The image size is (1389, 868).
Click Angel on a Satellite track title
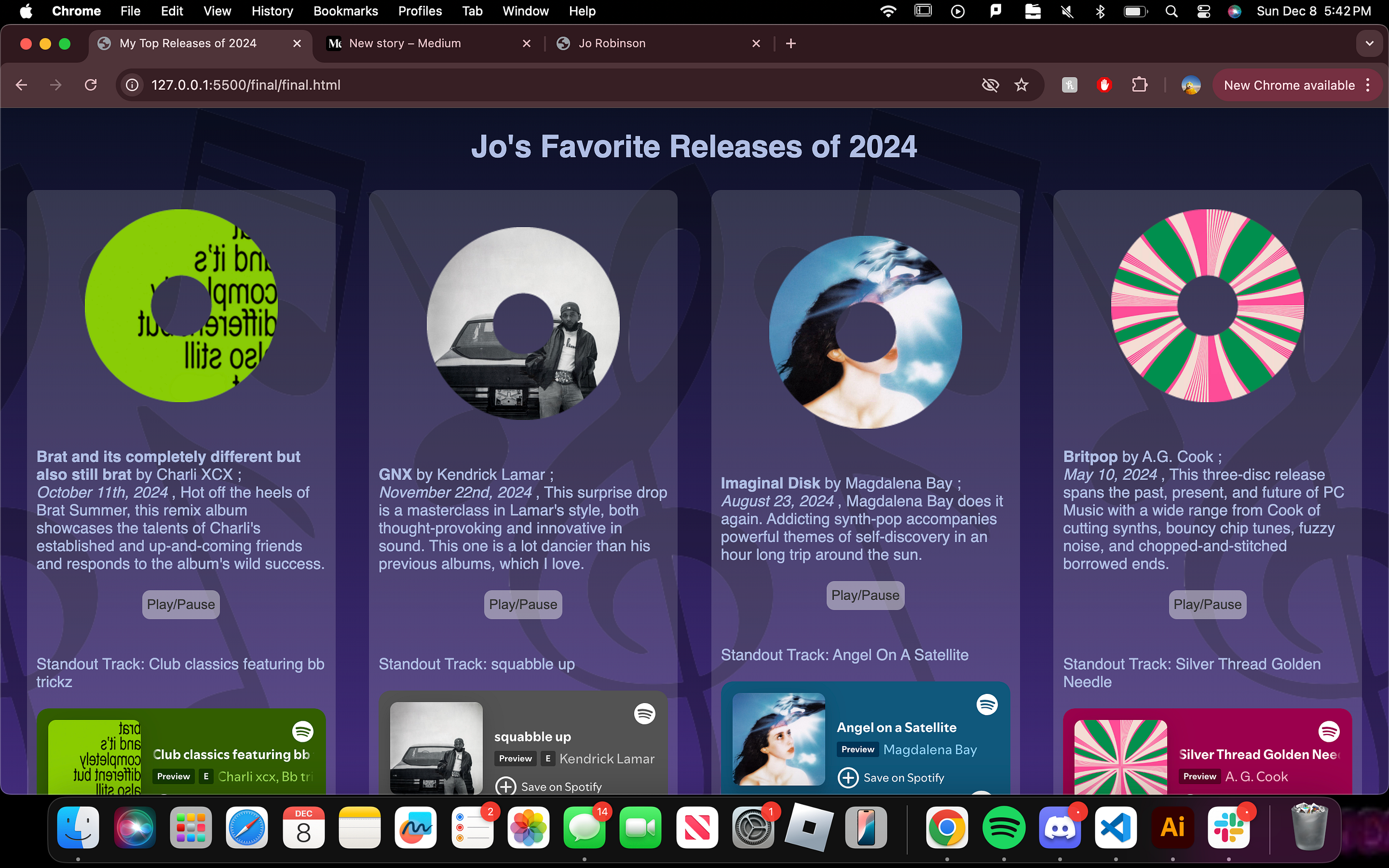(896, 728)
